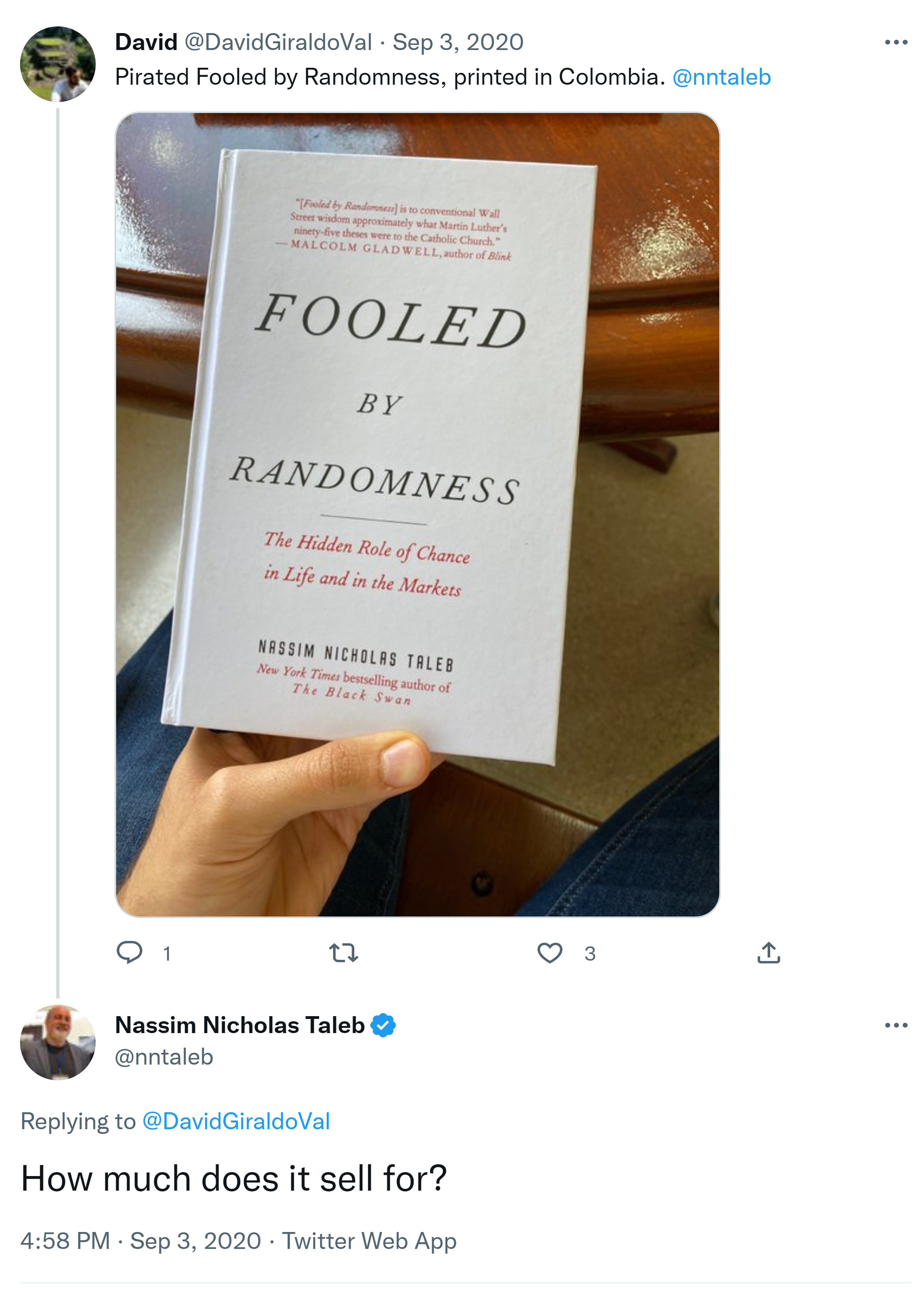Open the more options menu on David's tweet
Viewport: 924px width, 1295px height.
tap(896, 42)
